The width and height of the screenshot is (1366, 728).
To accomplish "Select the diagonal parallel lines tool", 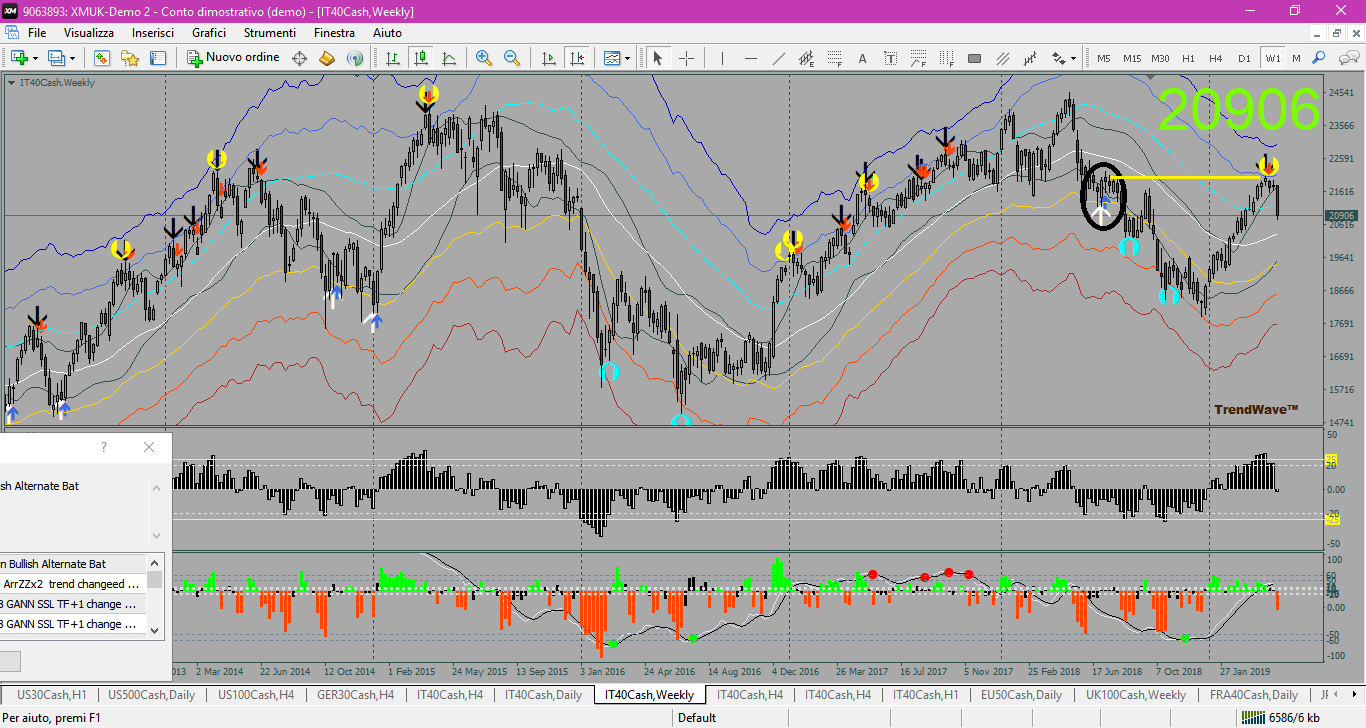I will (x=1002, y=58).
